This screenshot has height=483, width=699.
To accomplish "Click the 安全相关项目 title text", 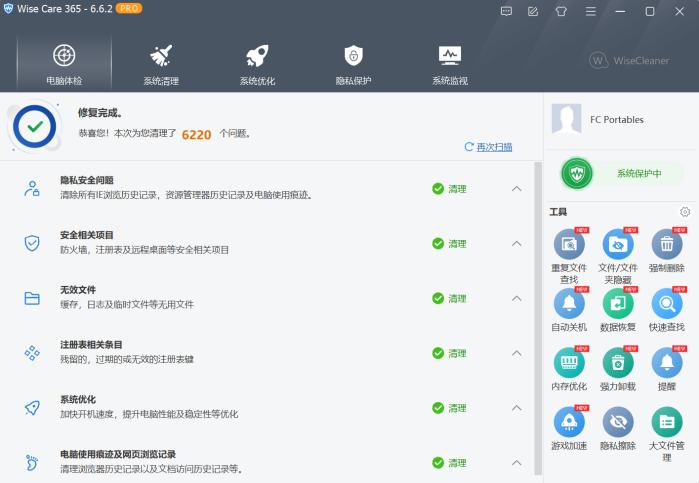I will [87, 235].
